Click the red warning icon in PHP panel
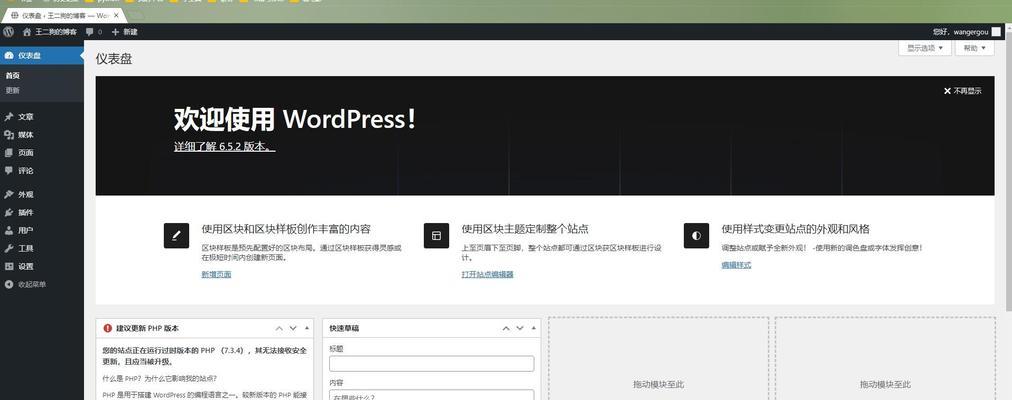The image size is (1012, 400). (107, 328)
